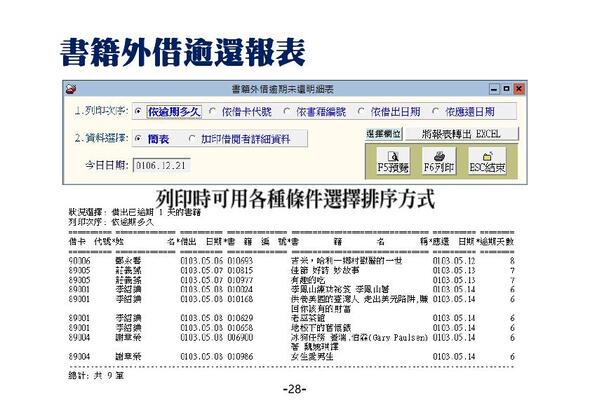This screenshot has width=590, height=417.
Task: Click the 狀況選擇 report line
Action: pyautogui.click(x=135, y=213)
